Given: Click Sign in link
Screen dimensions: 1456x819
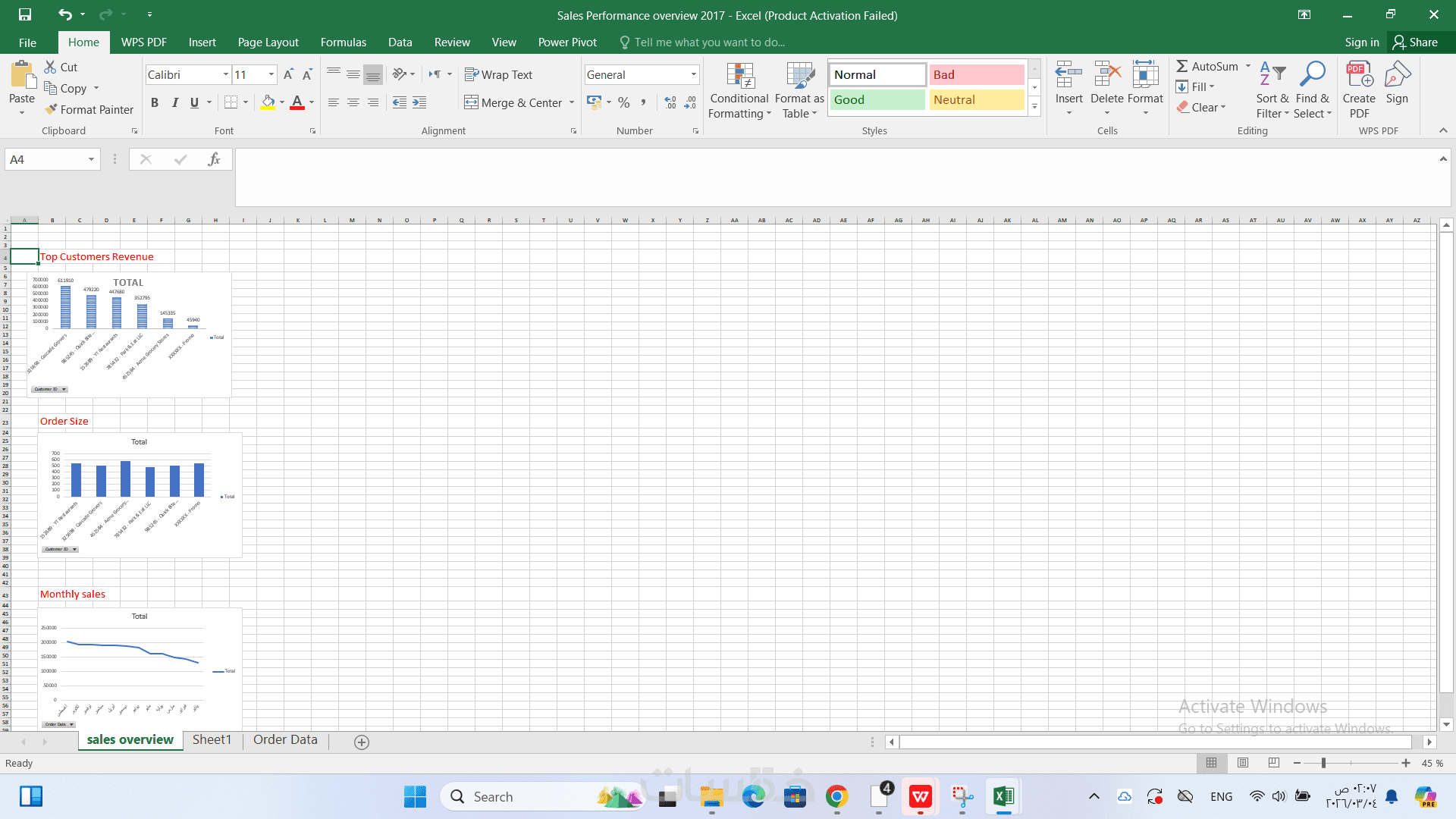Looking at the screenshot, I should [x=1361, y=42].
